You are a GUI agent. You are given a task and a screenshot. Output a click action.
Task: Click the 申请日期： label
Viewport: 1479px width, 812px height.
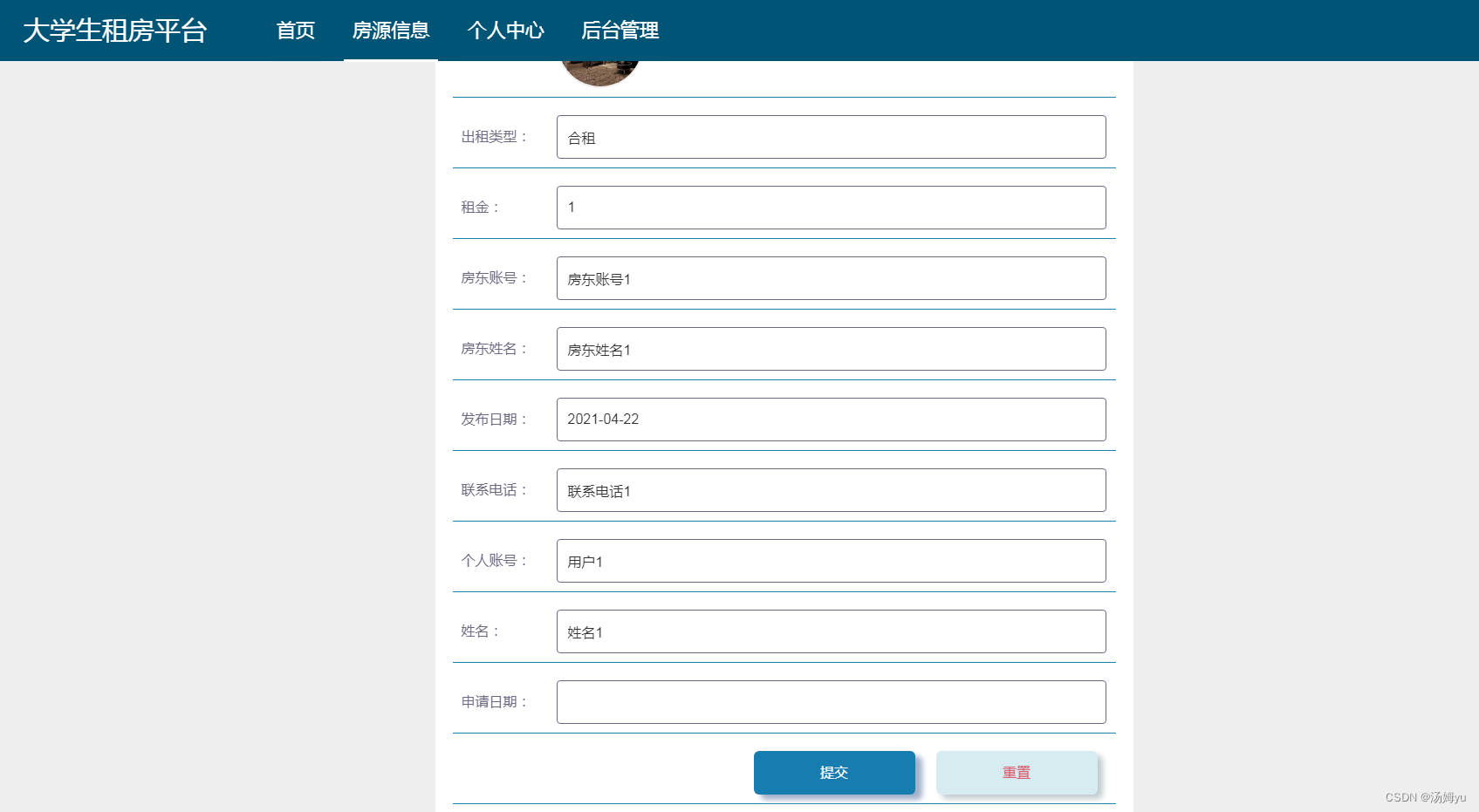pyautogui.click(x=495, y=702)
